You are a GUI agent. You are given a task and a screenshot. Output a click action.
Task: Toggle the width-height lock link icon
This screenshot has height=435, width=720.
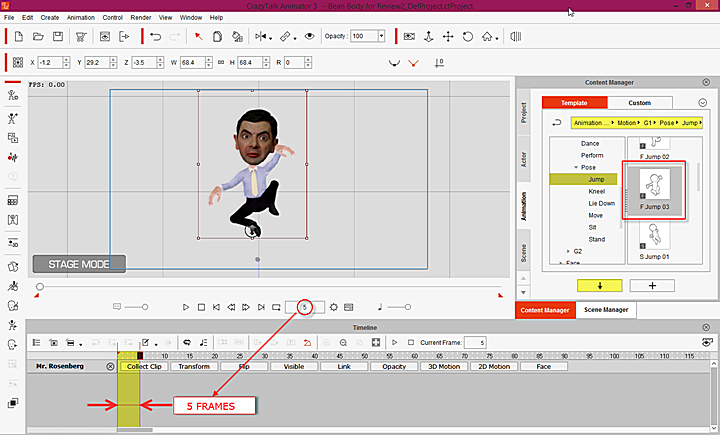click(221, 62)
